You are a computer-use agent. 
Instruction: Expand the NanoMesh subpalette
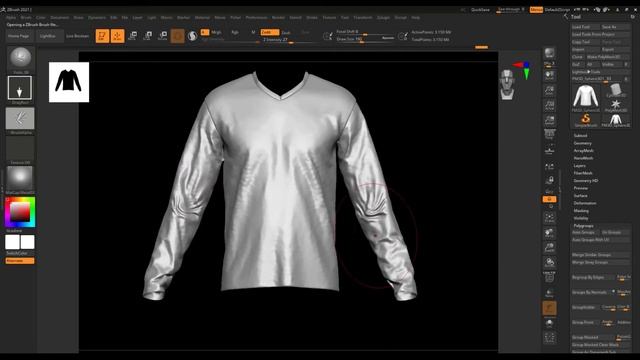[583, 158]
